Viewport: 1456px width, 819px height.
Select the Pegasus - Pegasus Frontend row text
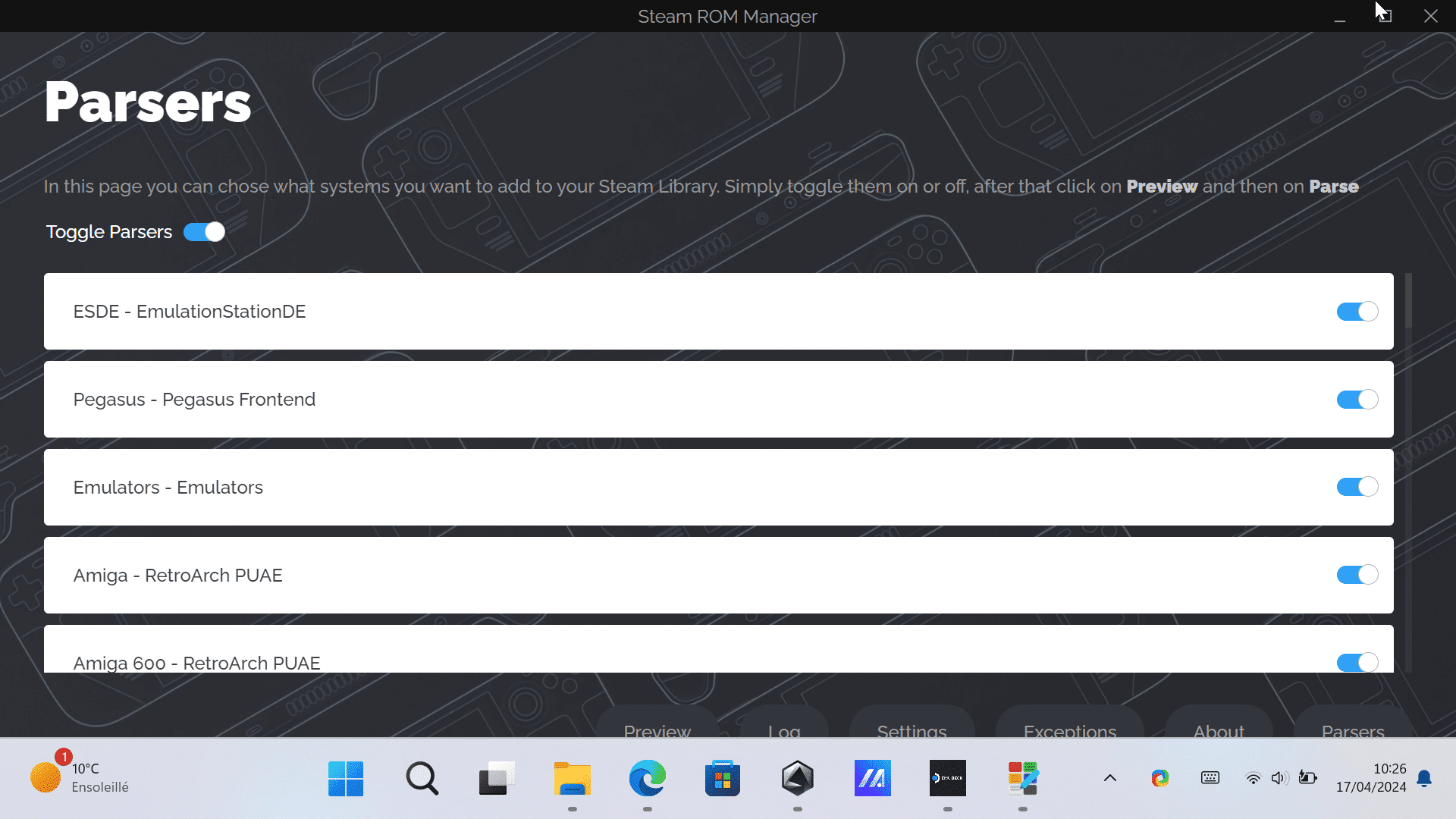194,400
